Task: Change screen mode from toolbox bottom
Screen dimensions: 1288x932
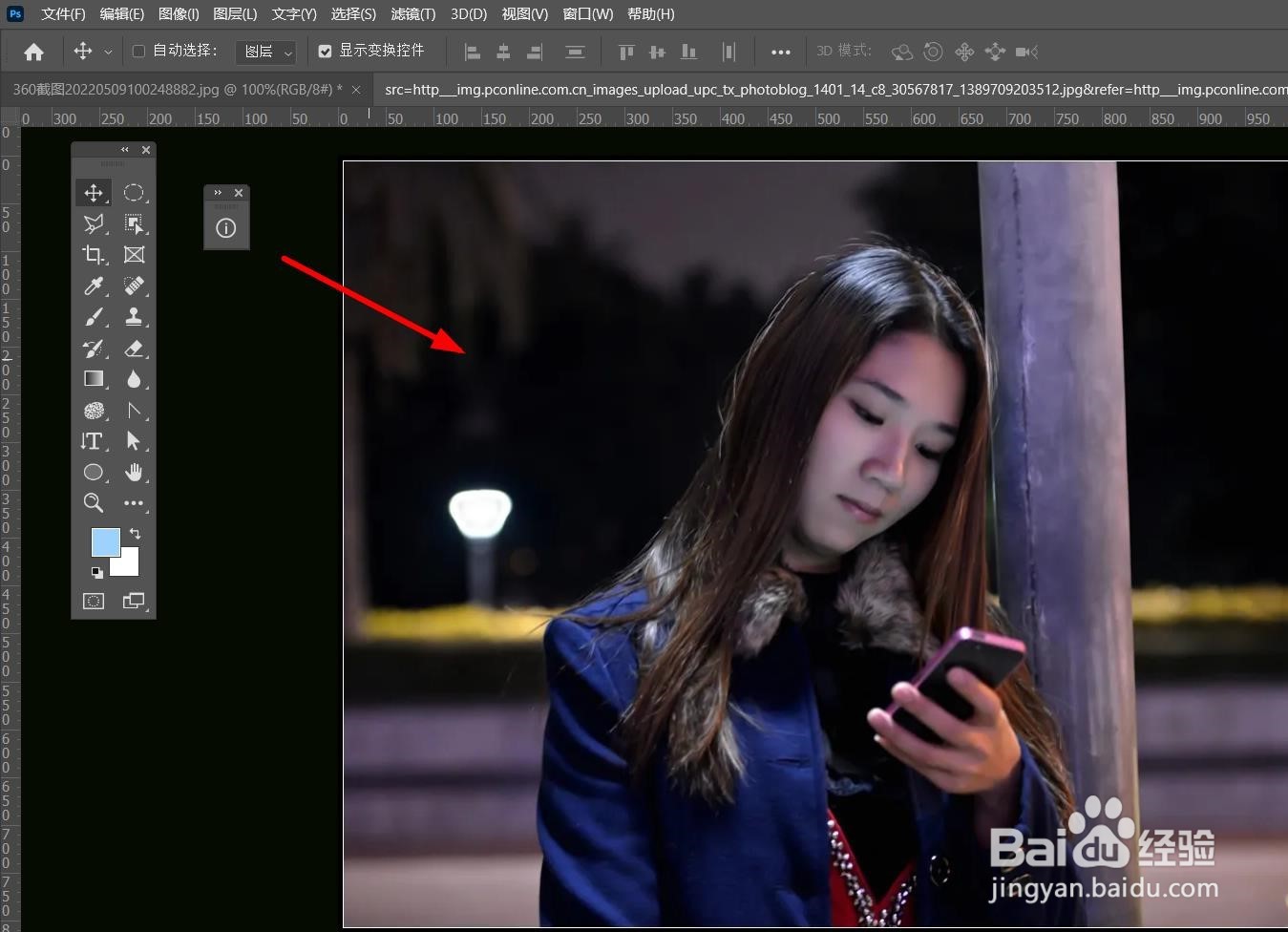Action: [134, 601]
